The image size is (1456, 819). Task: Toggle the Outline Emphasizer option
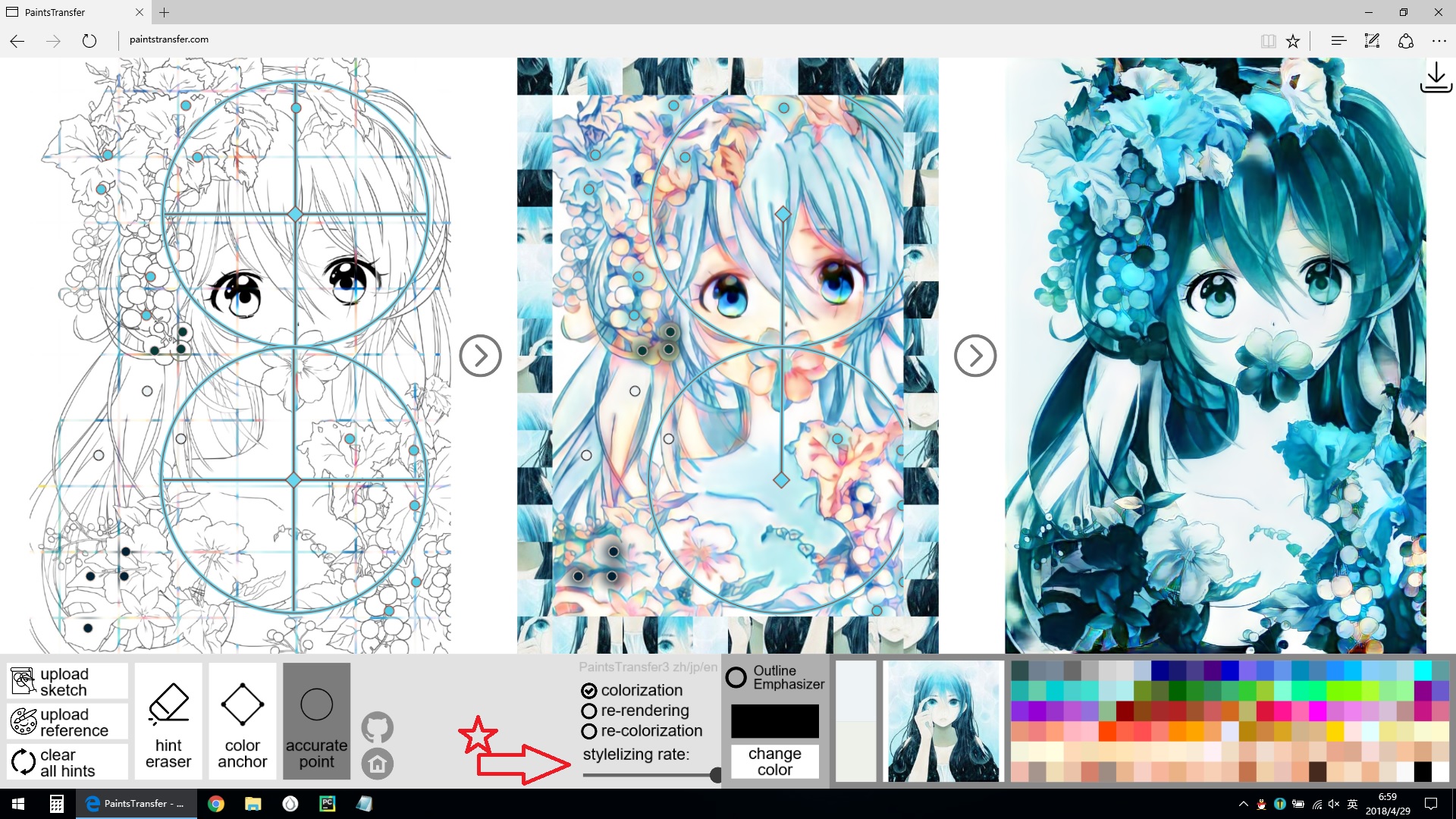(736, 677)
